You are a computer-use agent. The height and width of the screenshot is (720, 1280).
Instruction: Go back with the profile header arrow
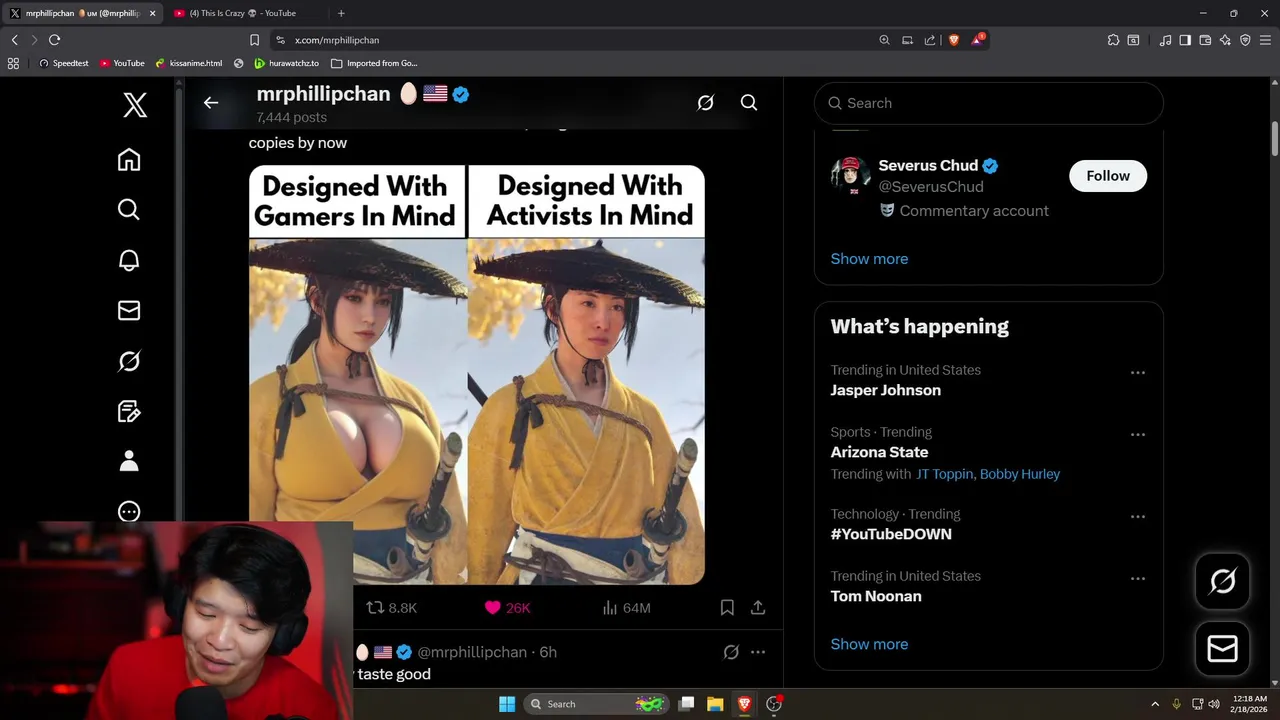pos(211,102)
